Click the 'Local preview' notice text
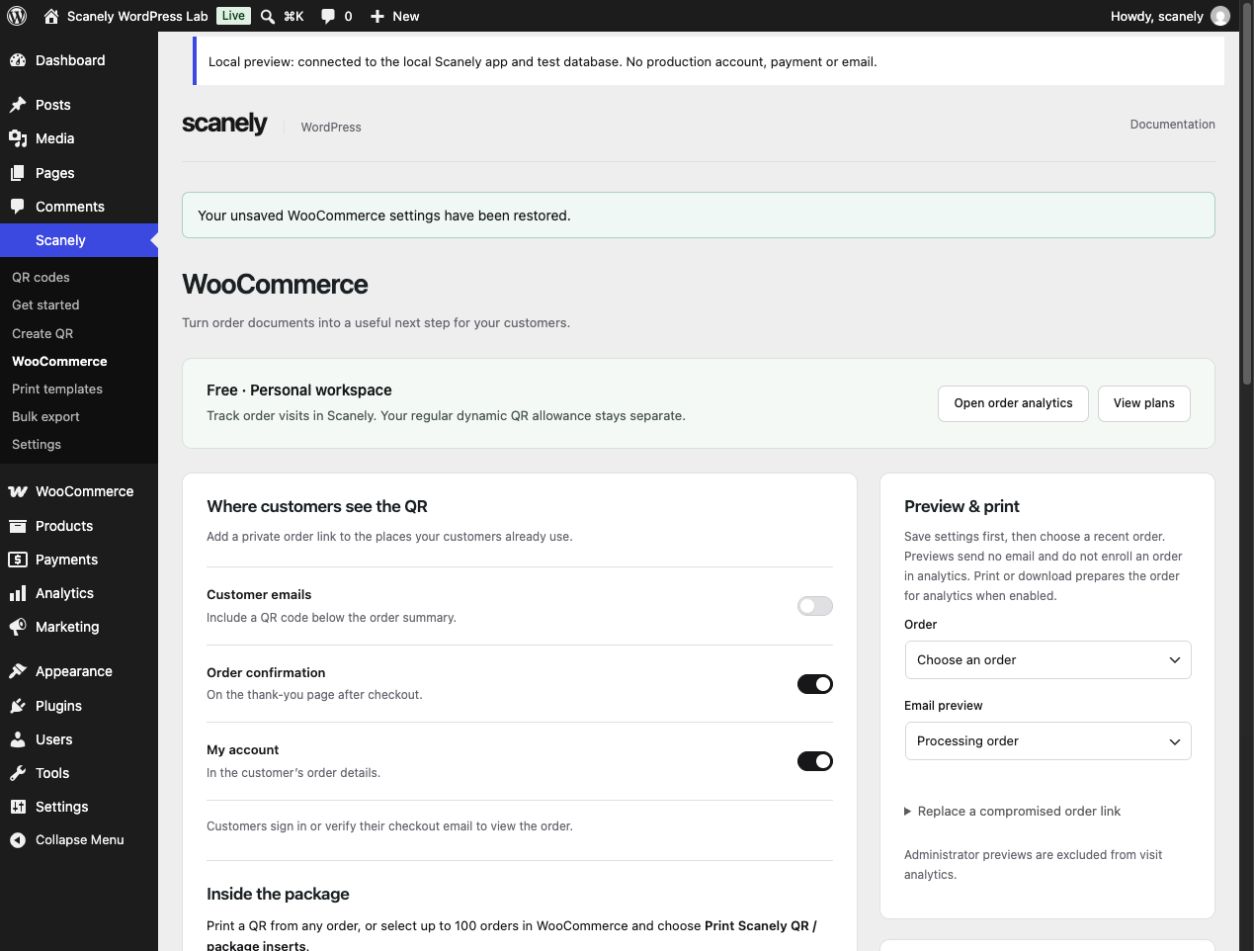This screenshot has width=1254, height=951. pos(542,62)
